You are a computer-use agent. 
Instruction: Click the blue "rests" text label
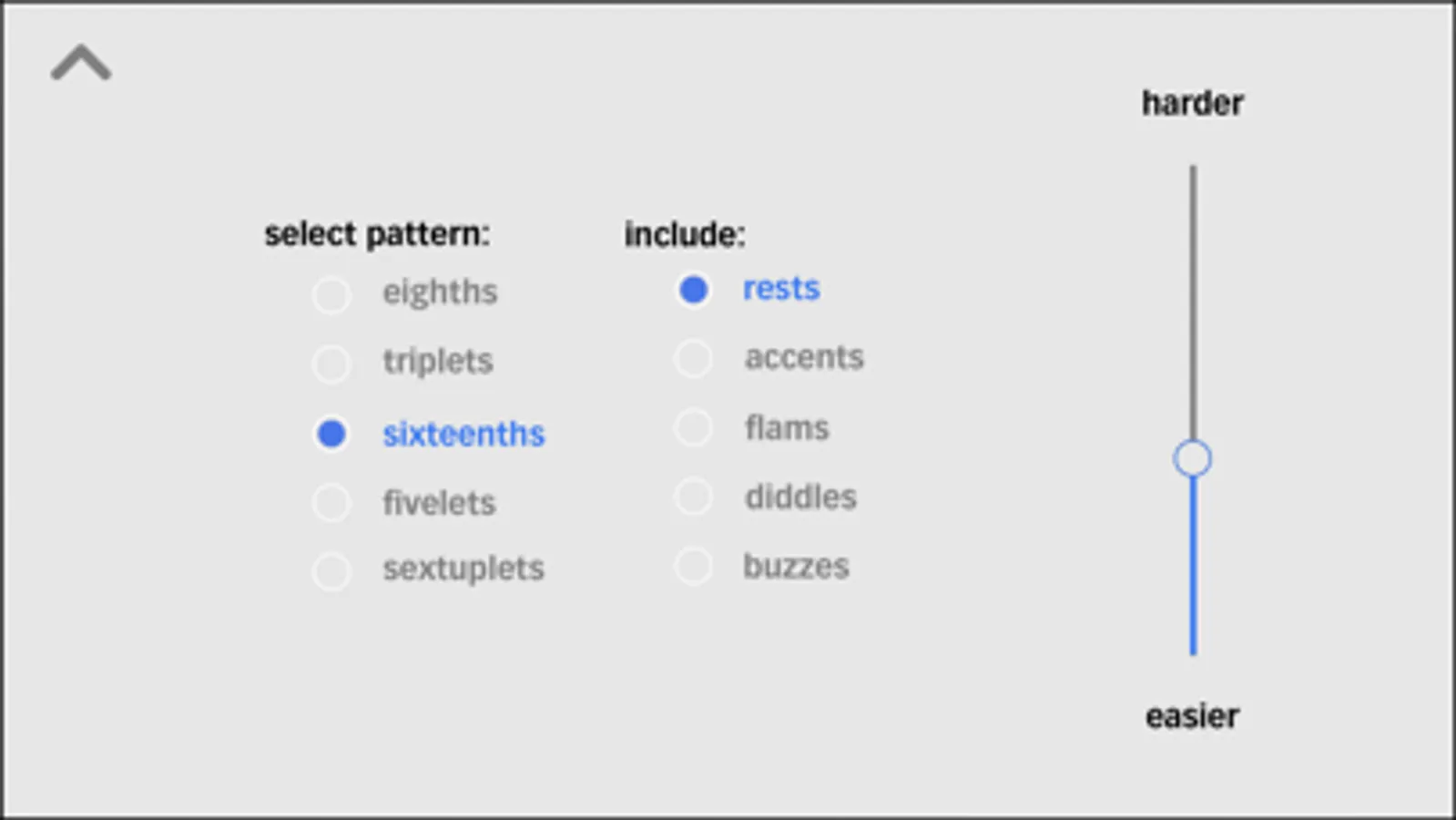pyautogui.click(x=781, y=288)
